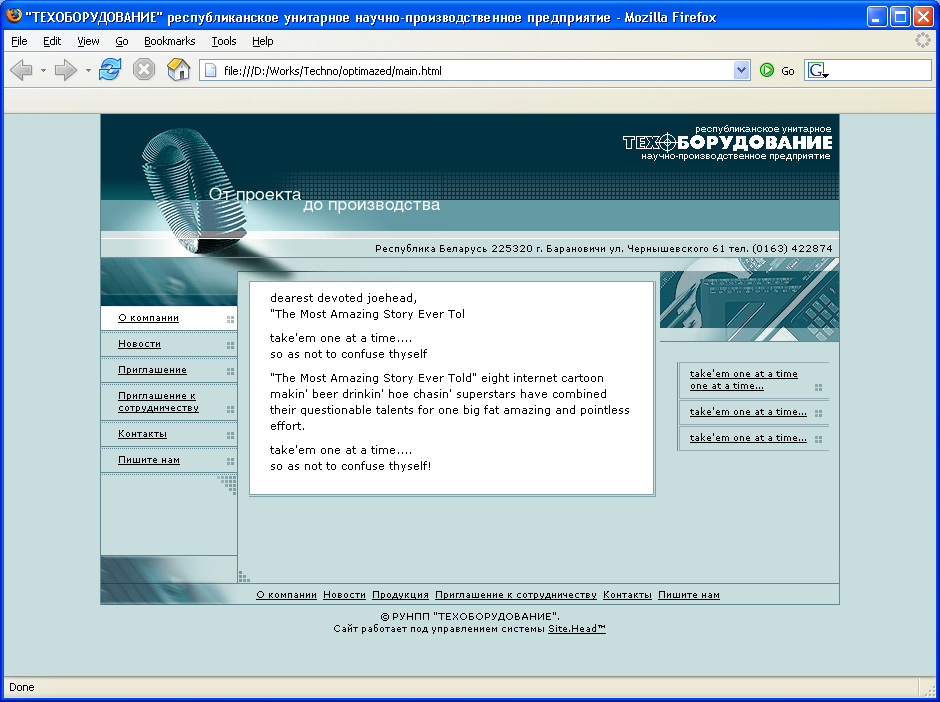Screen dimensions: 940x702
Task: Click the Google search engine icon
Action: 818,70
